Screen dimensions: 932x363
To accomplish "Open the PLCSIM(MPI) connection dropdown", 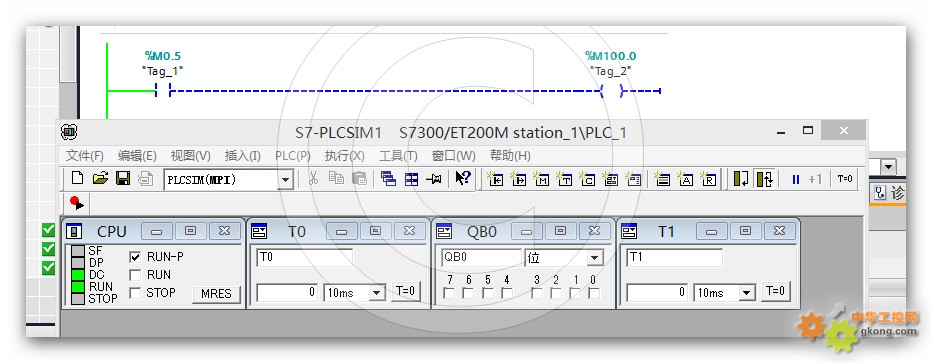I will (286, 179).
